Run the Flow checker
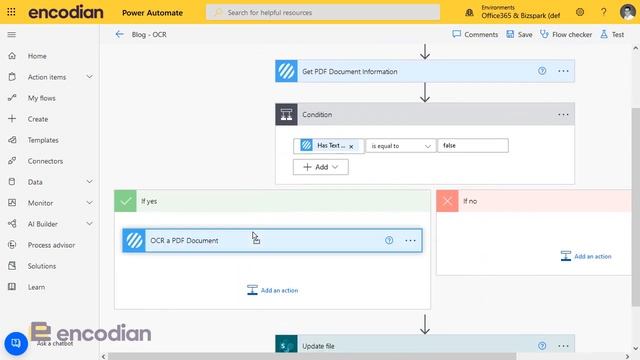This screenshot has height=360, width=640. [566, 35]
